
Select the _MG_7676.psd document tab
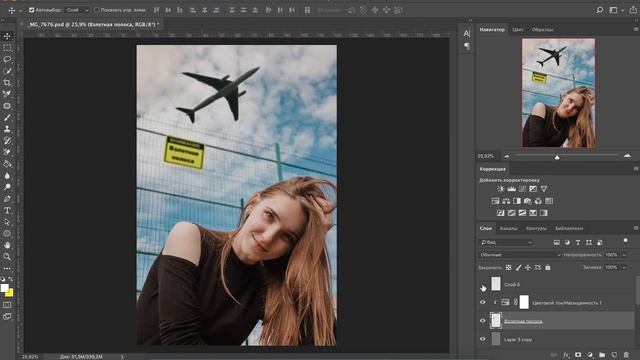click(92, 24)
